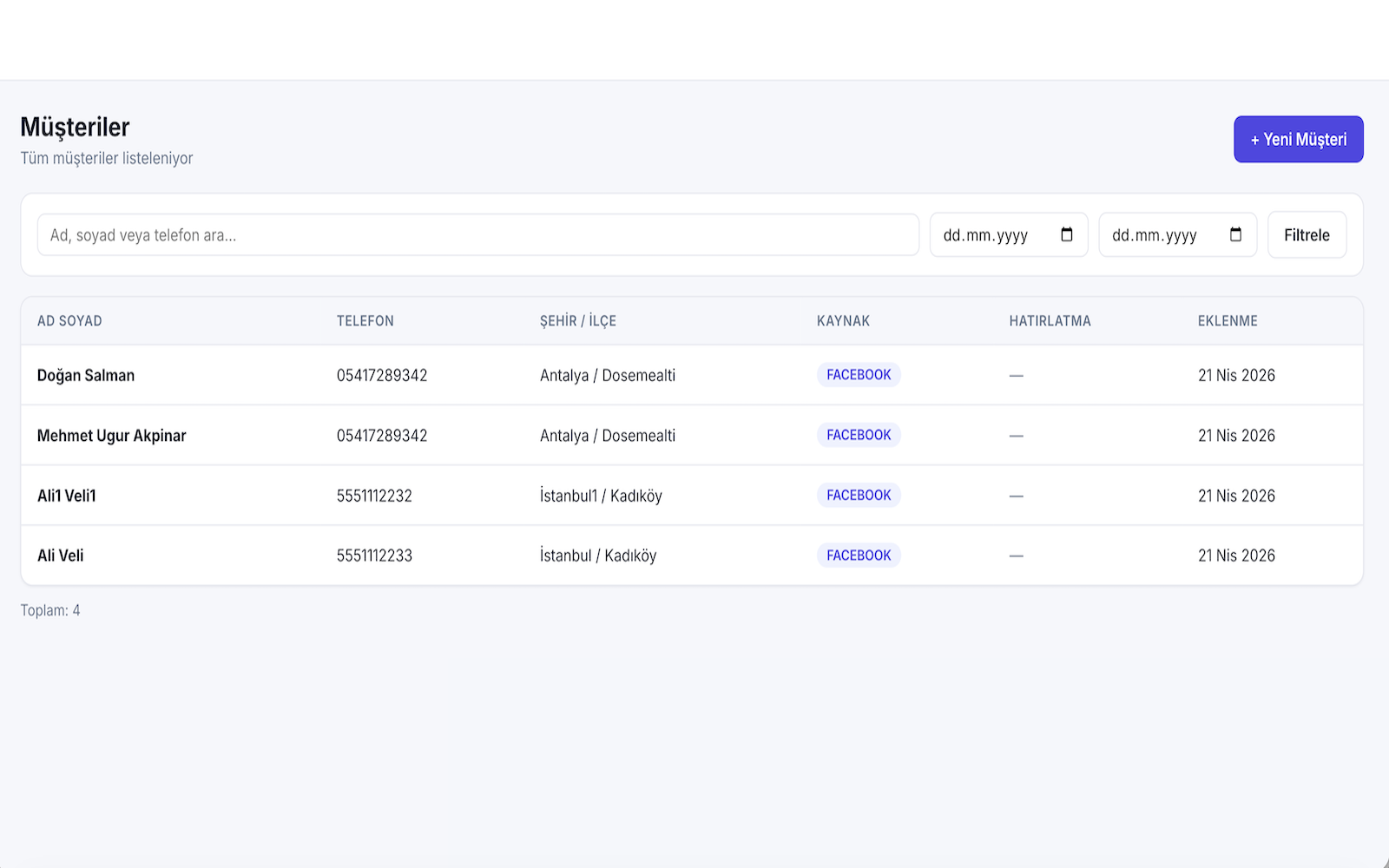Click the ŞEHİR / İLÇE column header

pyautogui.click(x=577, y=321)
